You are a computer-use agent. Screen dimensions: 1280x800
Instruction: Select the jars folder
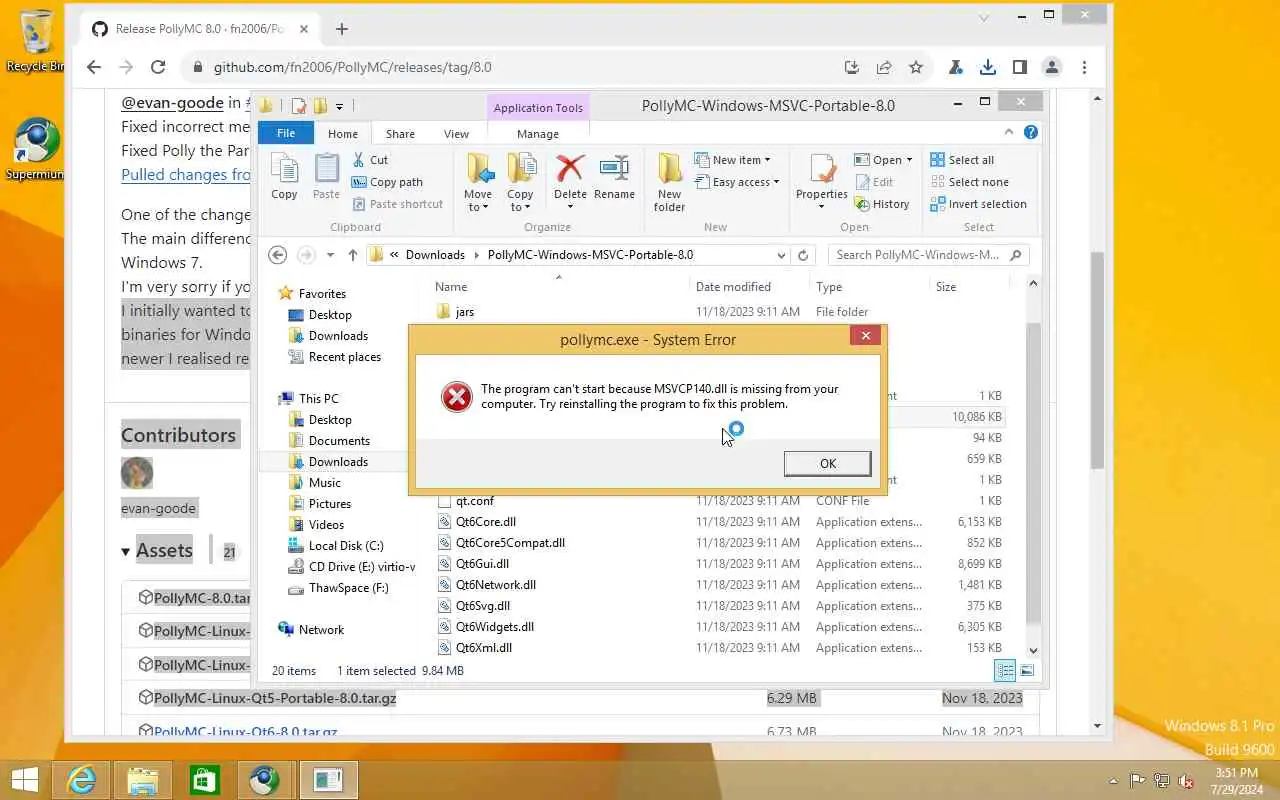(464, 312)
